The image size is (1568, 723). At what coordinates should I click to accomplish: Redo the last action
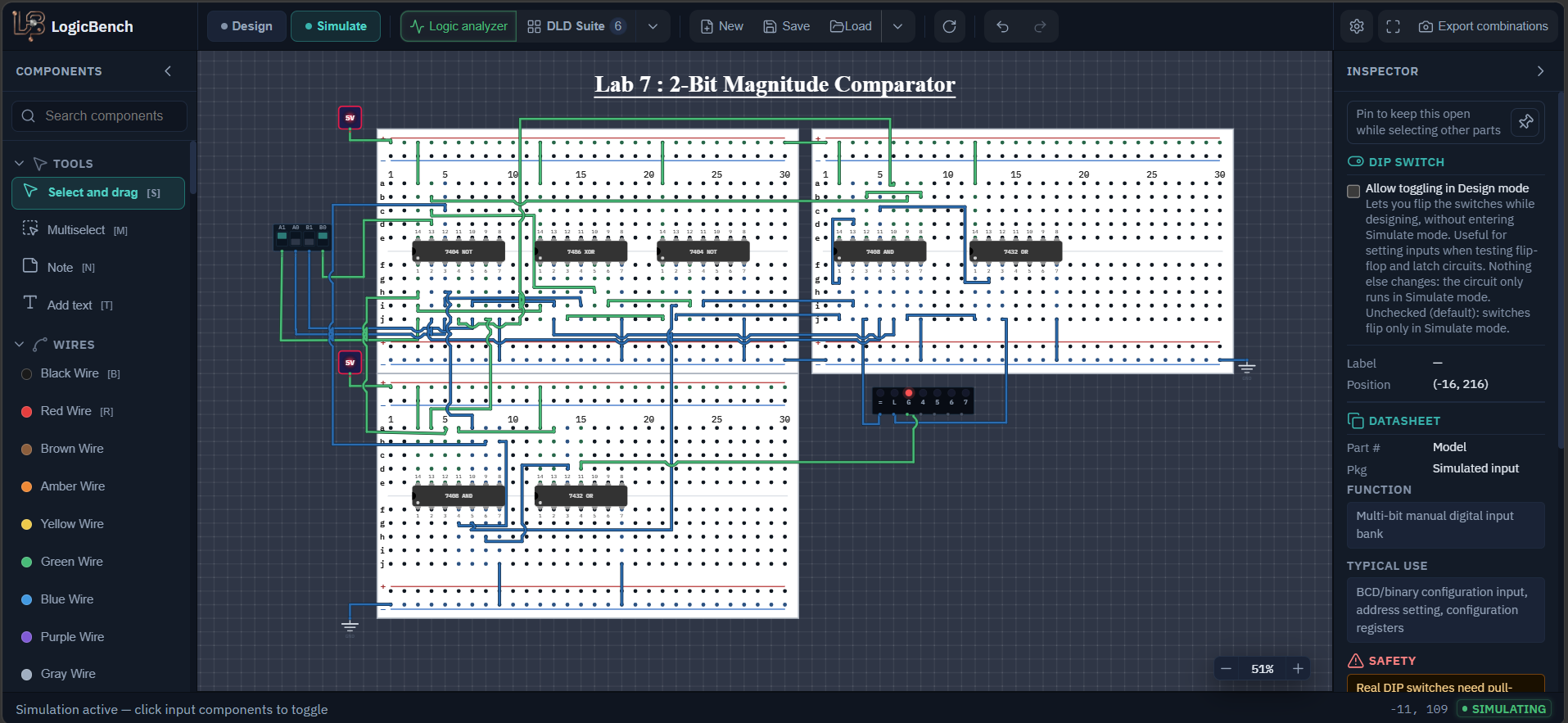pos(1040,26)
